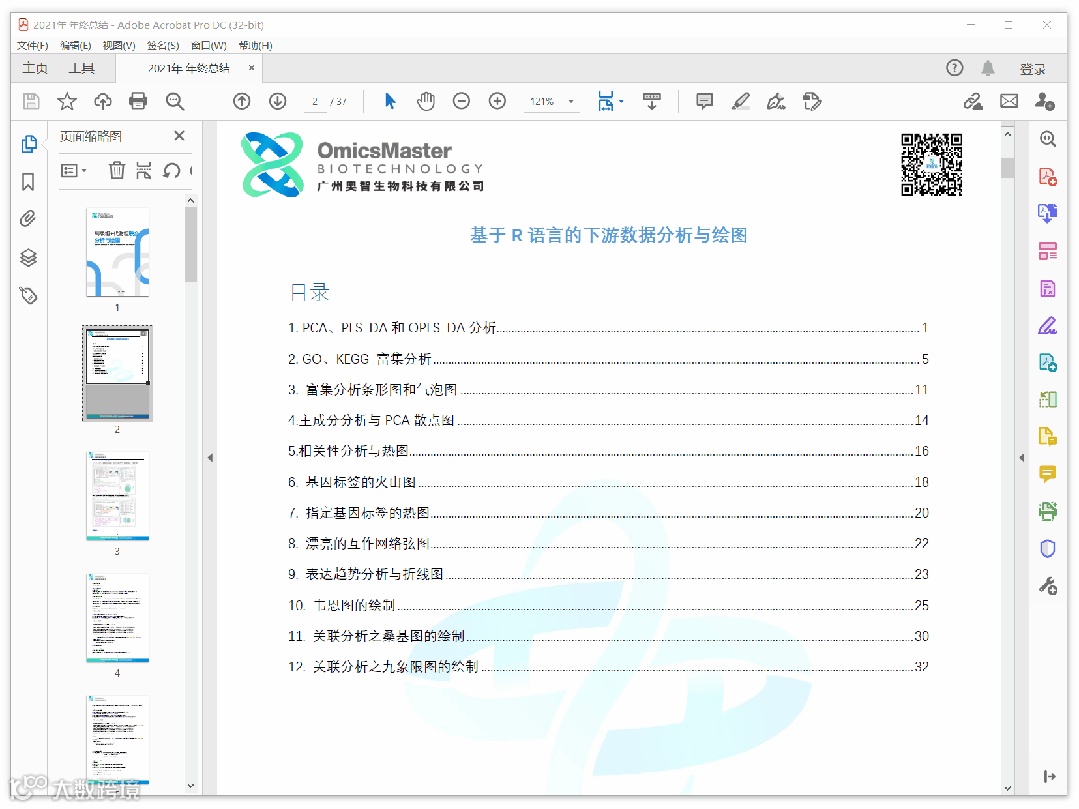Collapse the right tools pane arrow

[x=1021, y=457]
